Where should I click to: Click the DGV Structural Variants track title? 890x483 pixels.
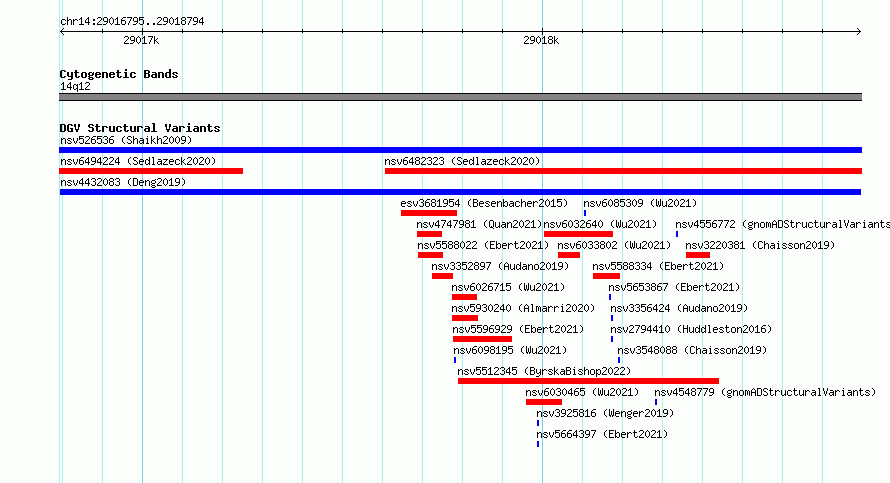coord(140,128)
